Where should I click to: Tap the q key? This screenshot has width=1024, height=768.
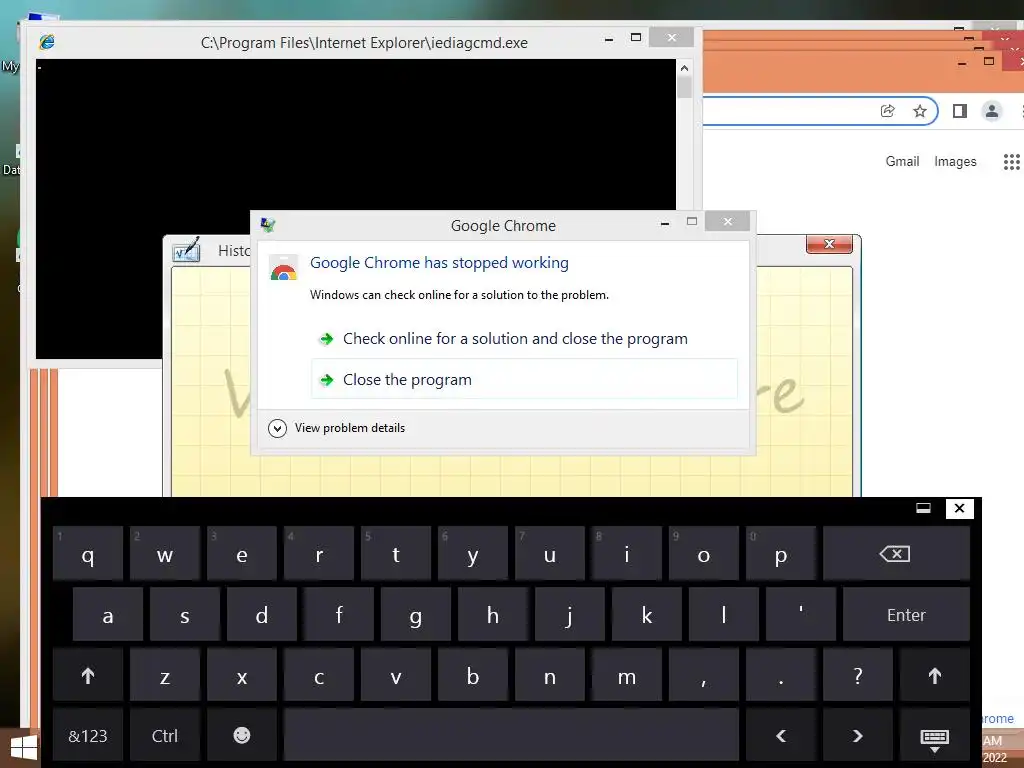pos(88,554)
